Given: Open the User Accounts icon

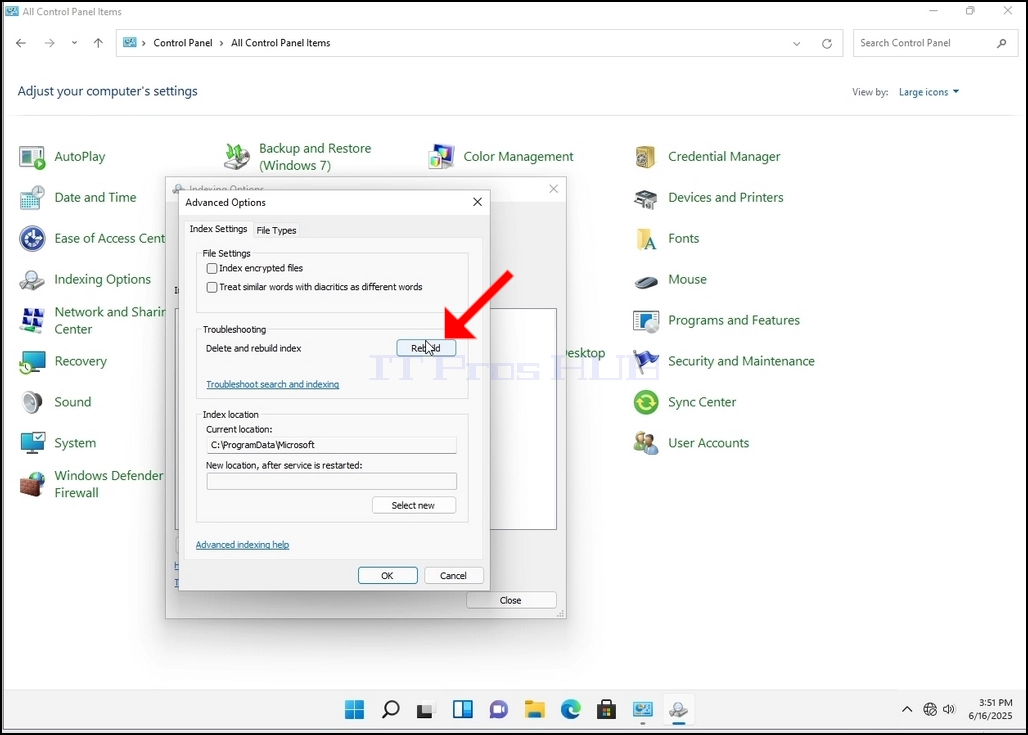Looking at the screenshot, I should pos(646,443).
